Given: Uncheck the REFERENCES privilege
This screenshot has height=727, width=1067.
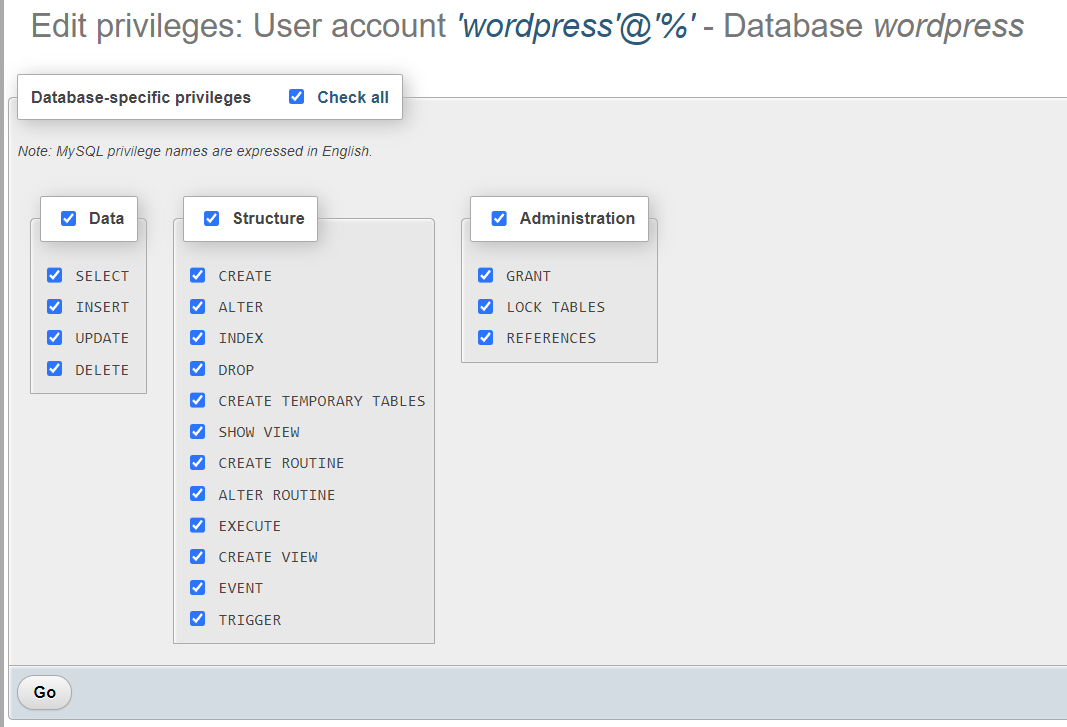Looking at the screenshot, I should 485,338.
